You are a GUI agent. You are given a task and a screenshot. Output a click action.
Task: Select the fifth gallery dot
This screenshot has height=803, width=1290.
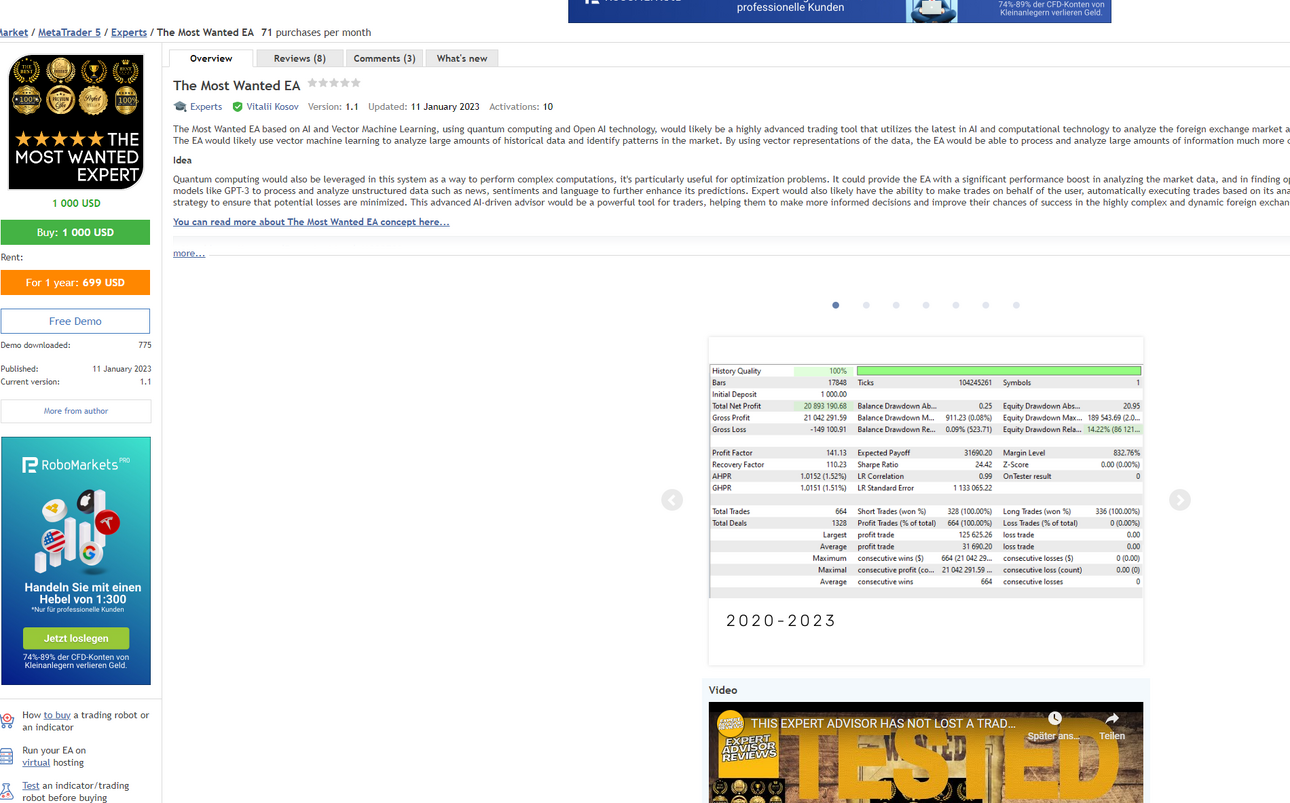956,305
